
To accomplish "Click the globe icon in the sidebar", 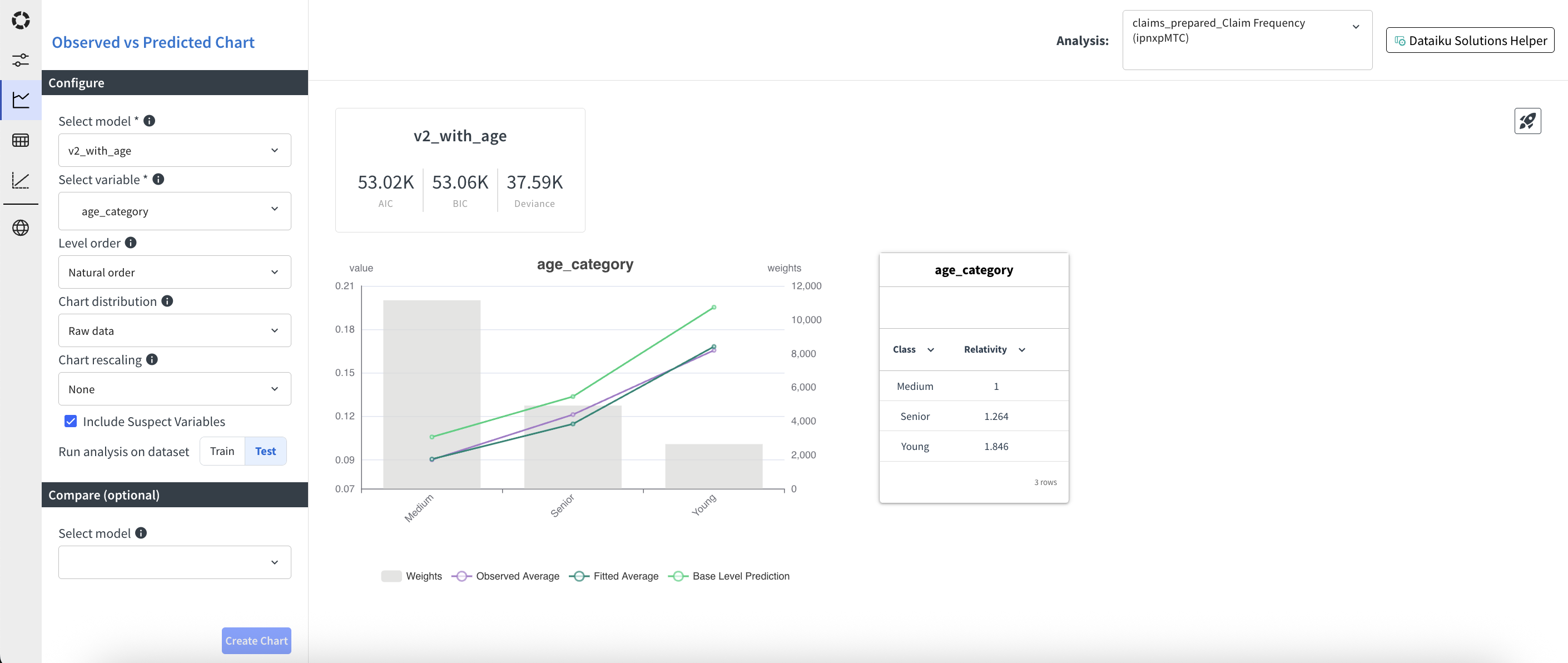I will pos(21,227).
